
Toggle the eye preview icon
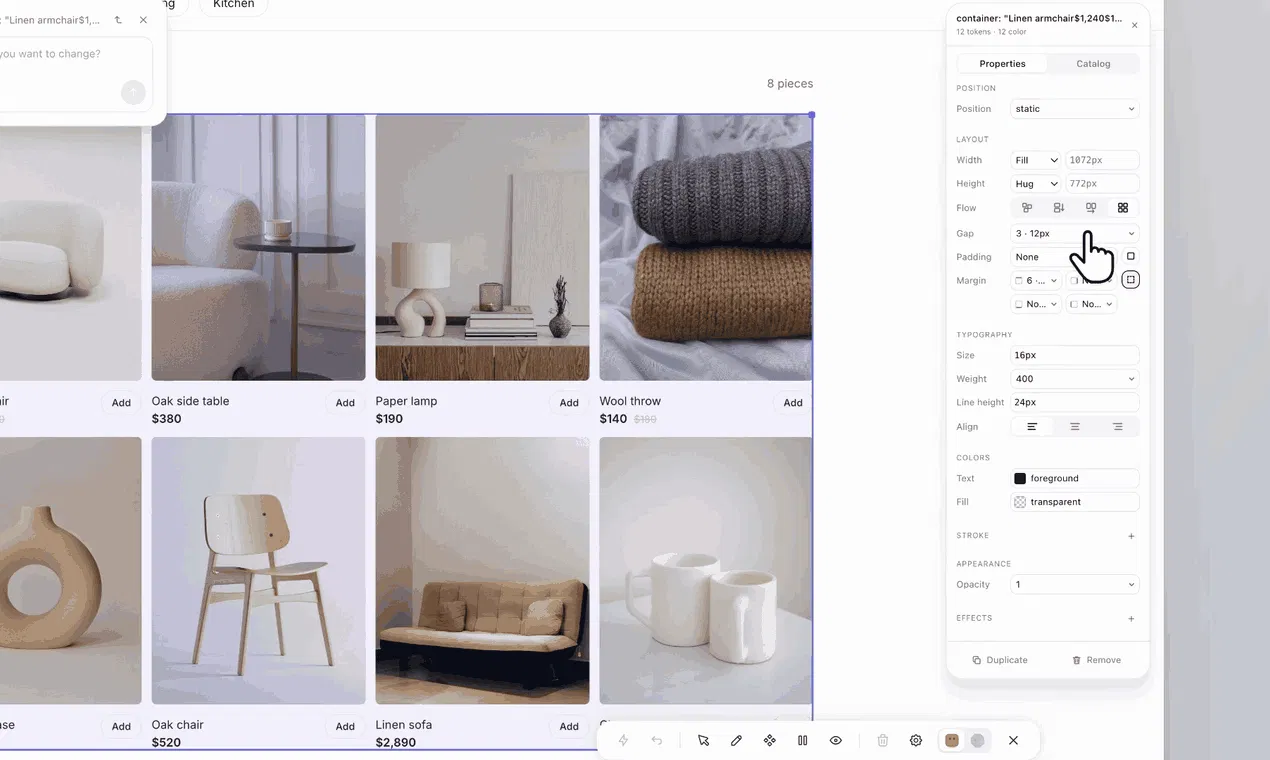click(x=836, y=741)
